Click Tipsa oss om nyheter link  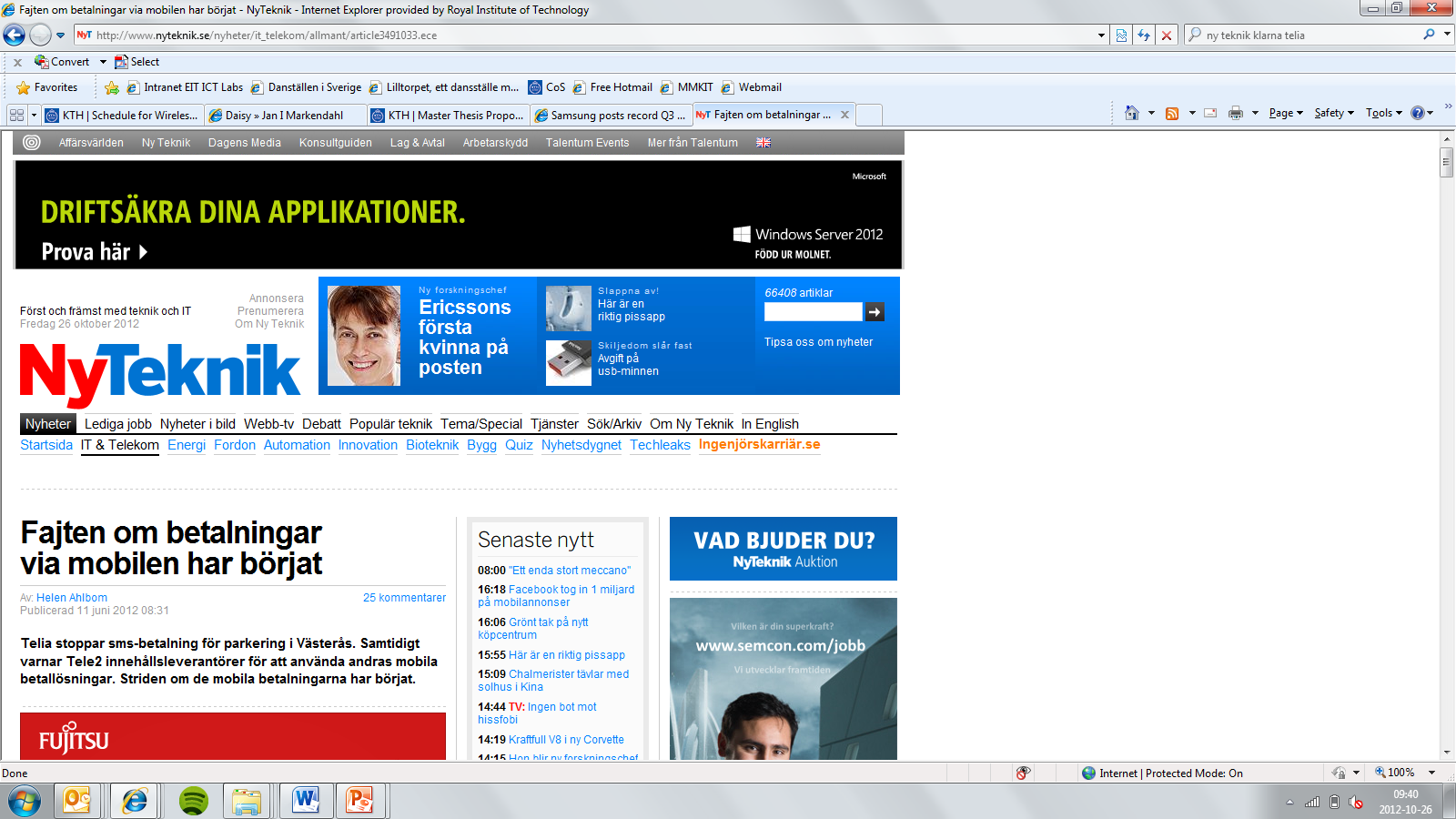818,342
